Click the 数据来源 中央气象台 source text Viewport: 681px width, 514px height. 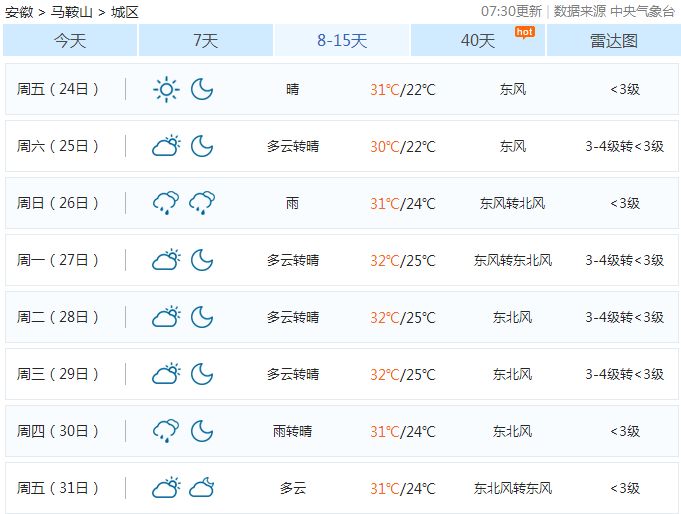click(x=614, y=11)
